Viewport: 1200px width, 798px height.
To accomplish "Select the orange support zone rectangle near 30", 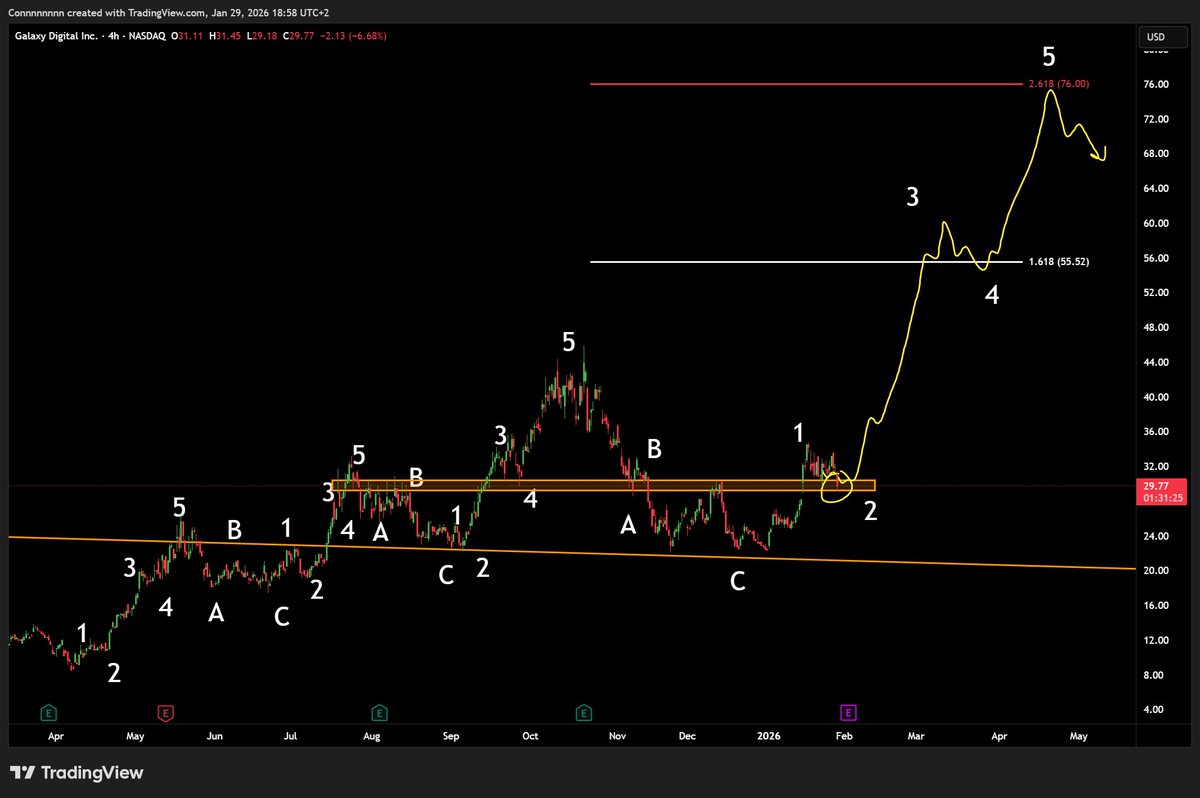I will pos(603,485).
